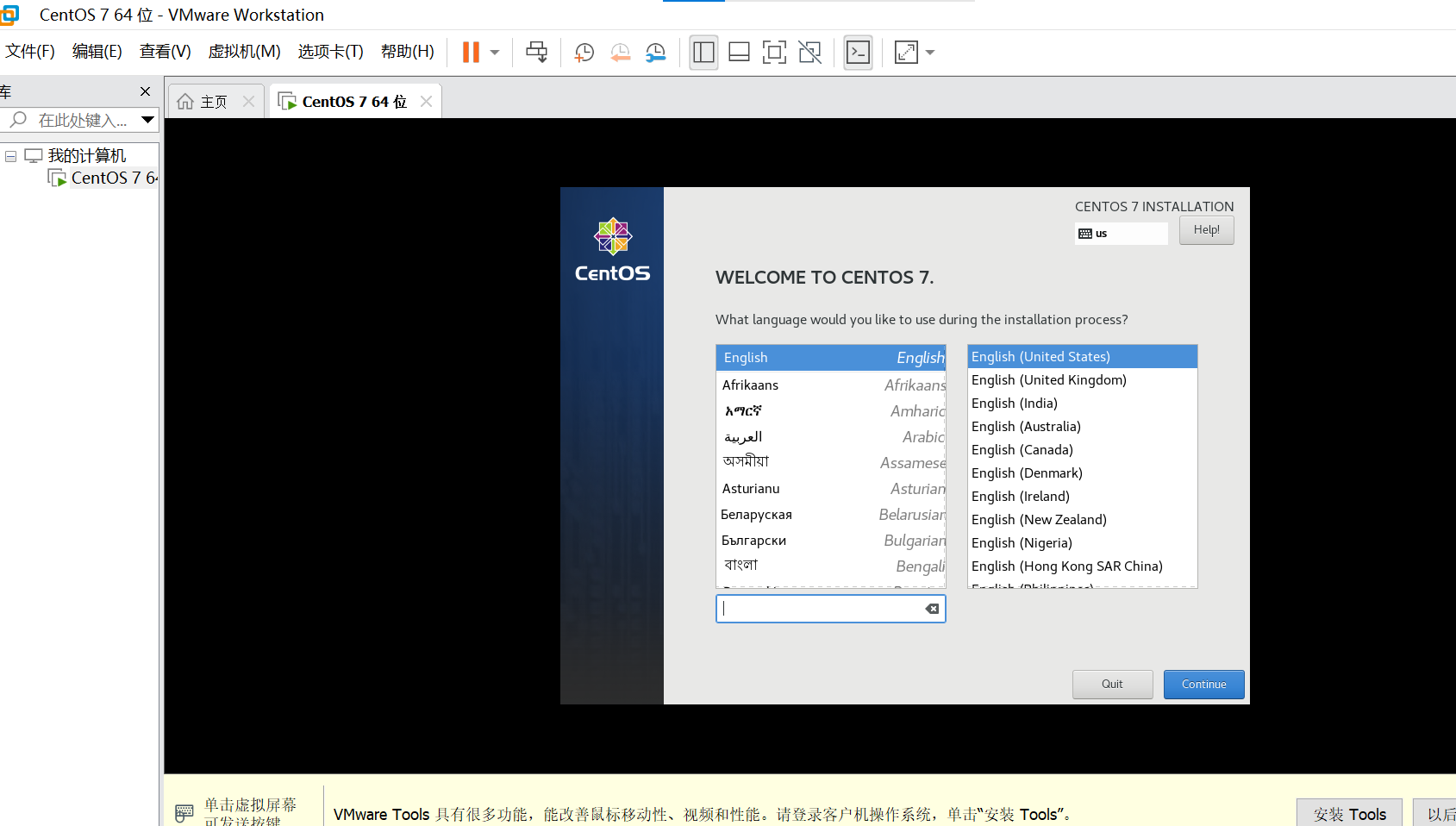
Task: Click the Unity mode toolbar icon
Action: [x=810, y=53]
